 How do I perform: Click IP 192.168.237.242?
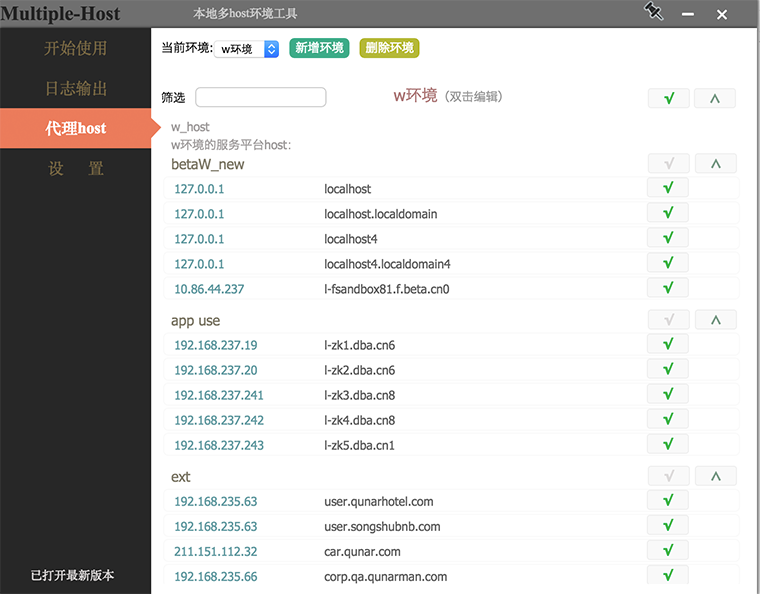[x=219, y=421]
